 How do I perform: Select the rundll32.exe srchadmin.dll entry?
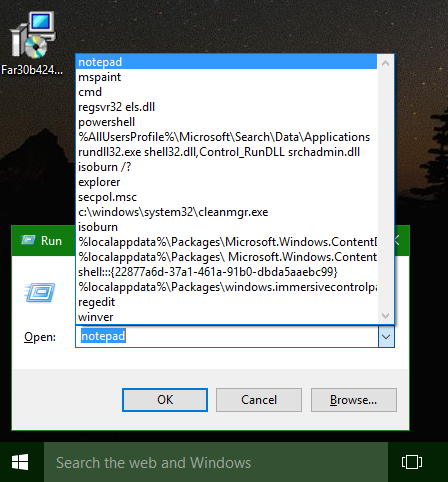[x=226, y=152]
